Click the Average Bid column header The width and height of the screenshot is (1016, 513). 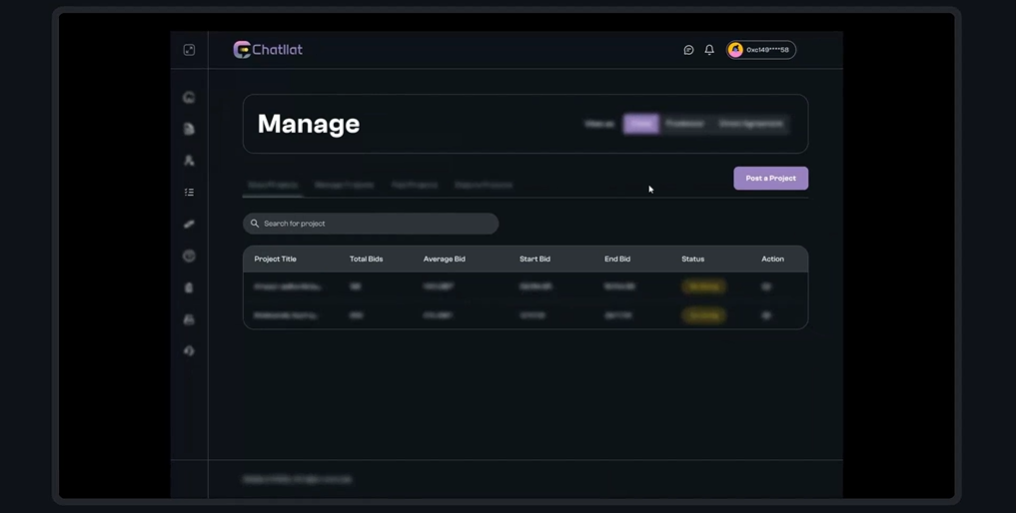(444, 259)
